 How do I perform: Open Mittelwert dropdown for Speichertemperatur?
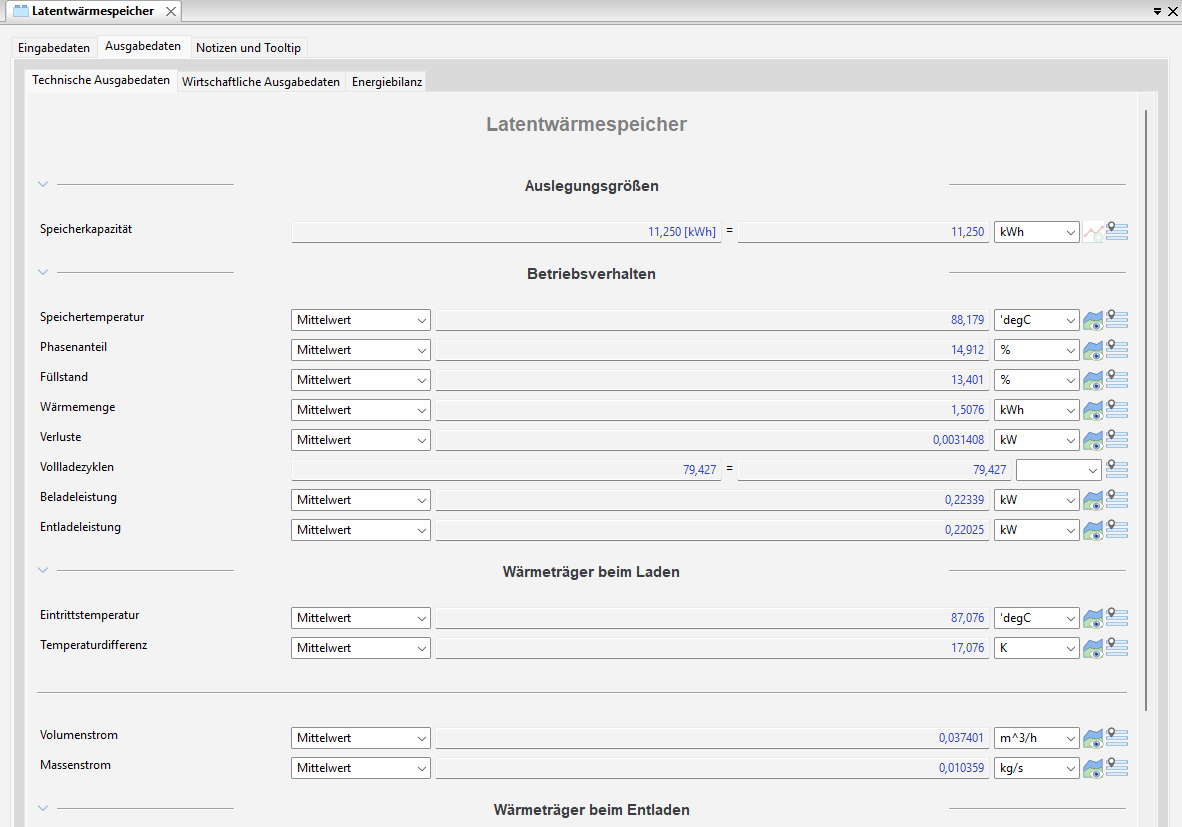(360, 320)
